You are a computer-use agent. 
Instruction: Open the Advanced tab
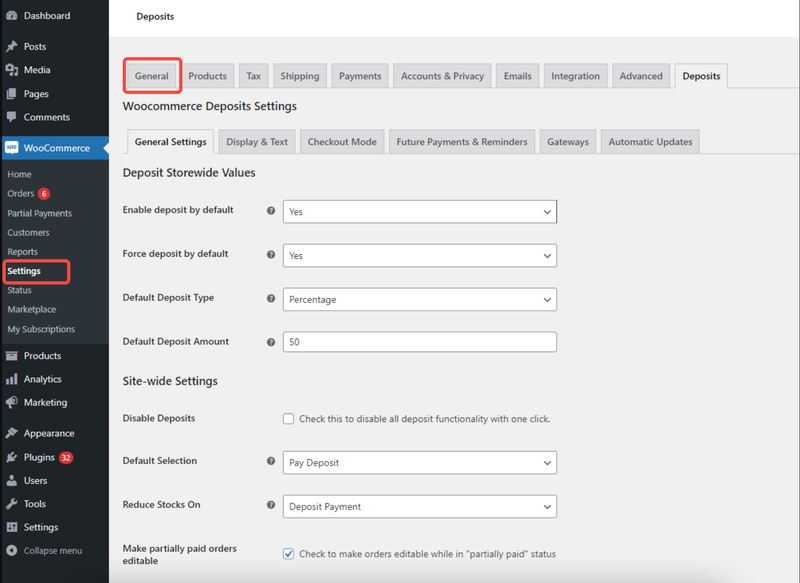641,76
